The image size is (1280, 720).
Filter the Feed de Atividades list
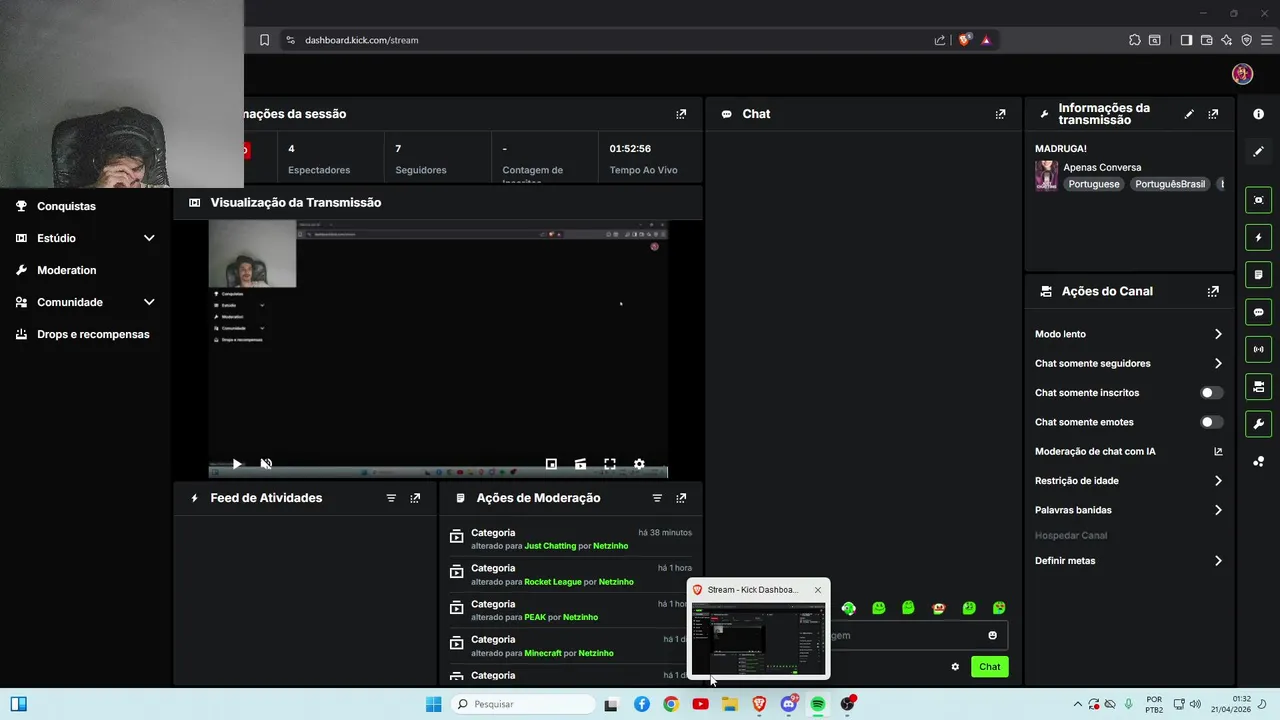(391, 498)
